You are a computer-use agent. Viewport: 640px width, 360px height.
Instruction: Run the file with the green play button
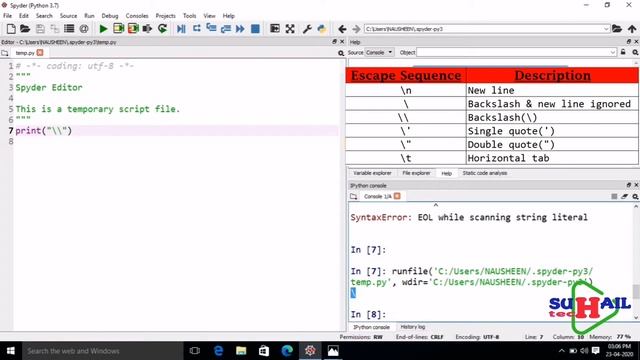coord(103,29)
